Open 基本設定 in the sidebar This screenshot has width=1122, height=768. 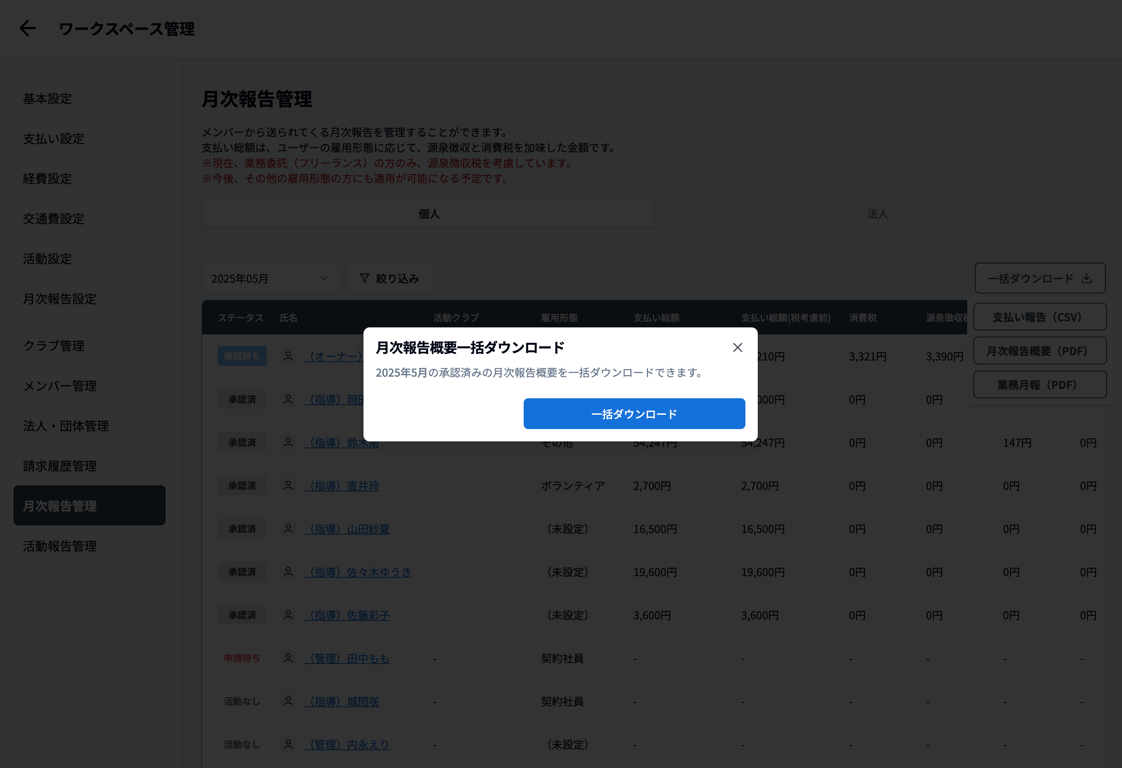tap(48, 99)
